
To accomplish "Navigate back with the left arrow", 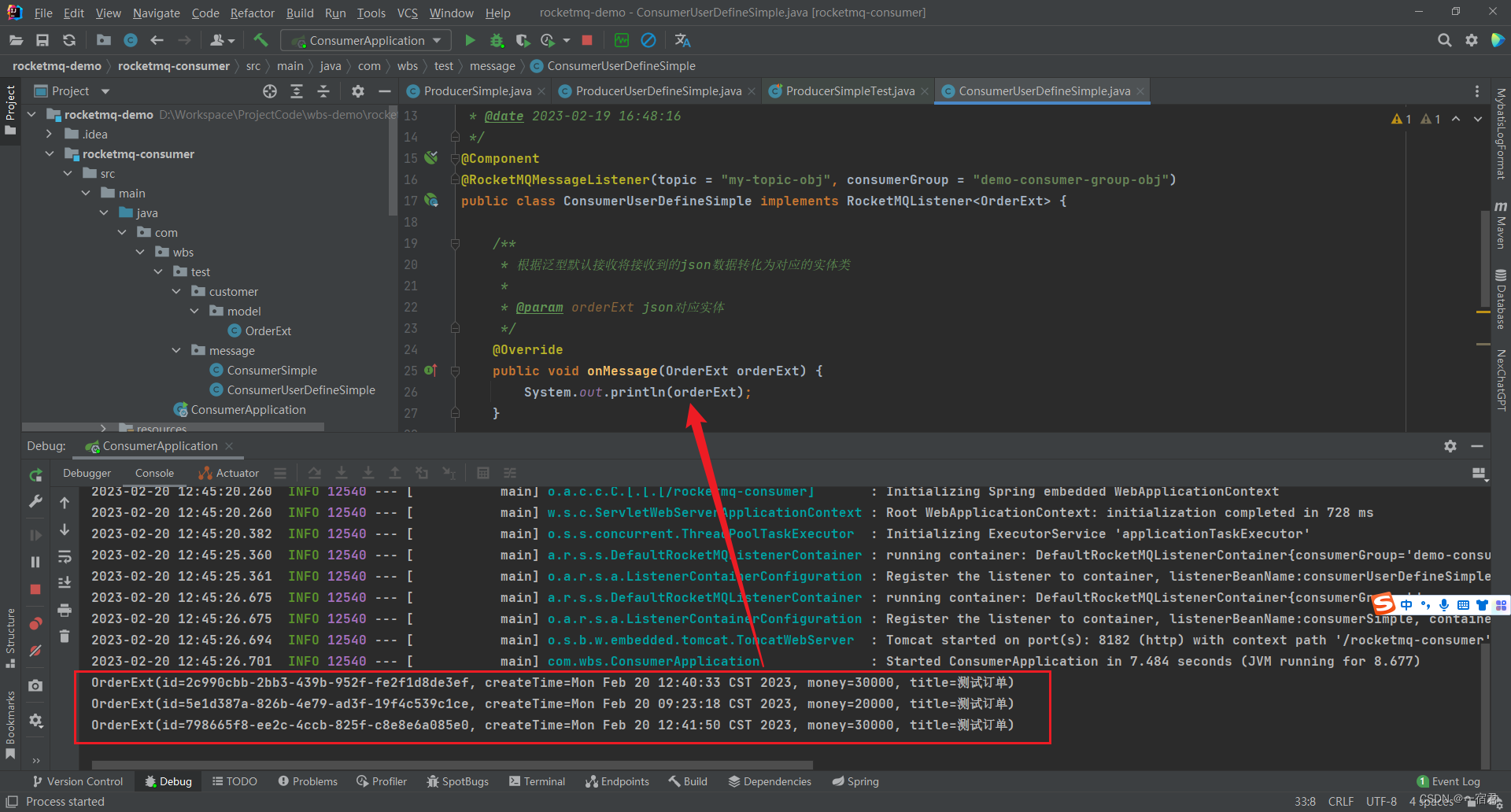I will (157, 40).
